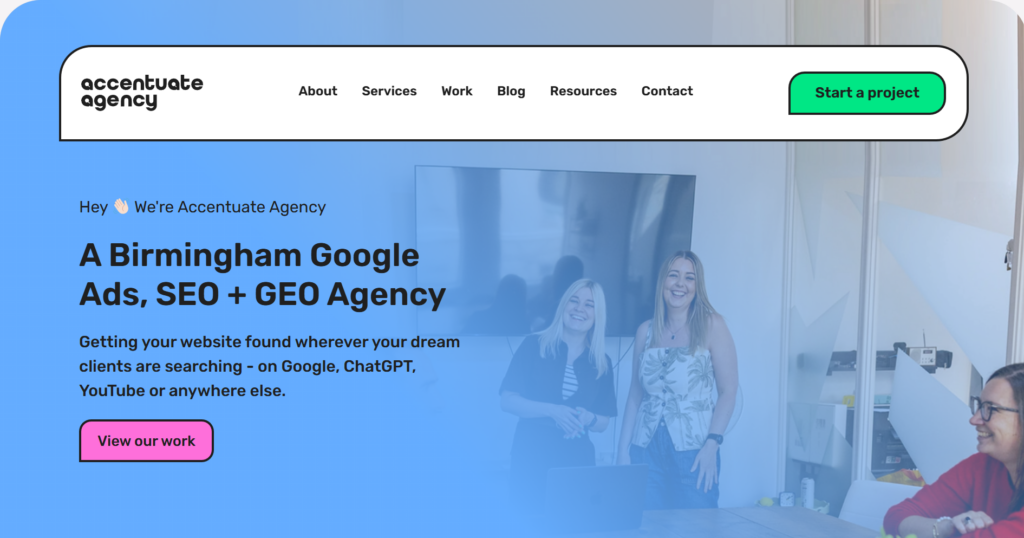Open the Blog link
The height and width of the screenshot is (538, 1024).
(511, 91)
